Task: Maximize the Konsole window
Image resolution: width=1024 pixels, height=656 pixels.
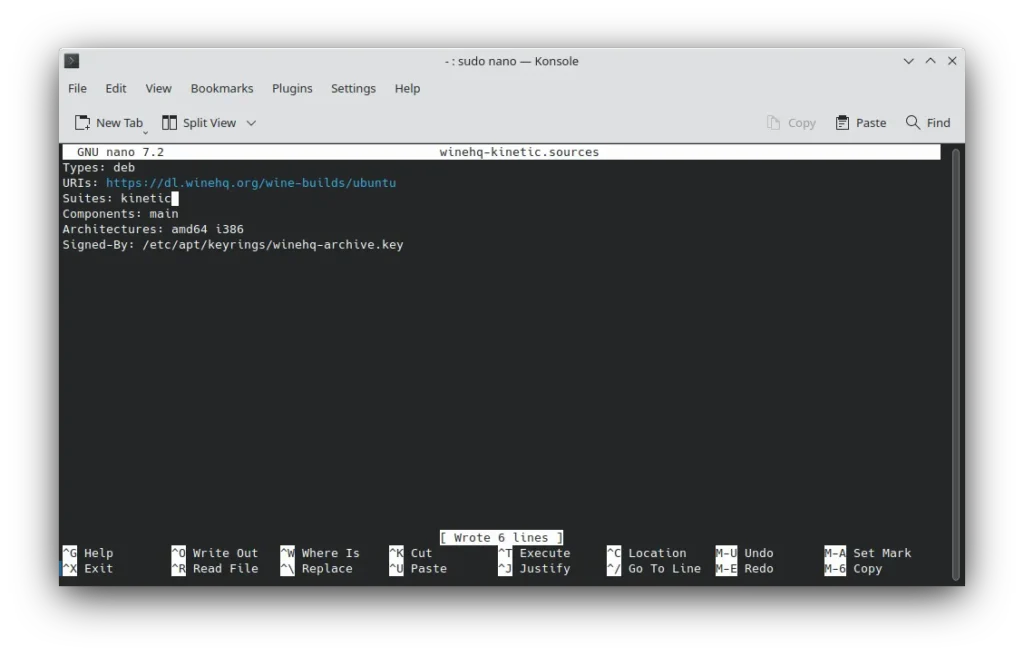Action: tap(930, 61)
